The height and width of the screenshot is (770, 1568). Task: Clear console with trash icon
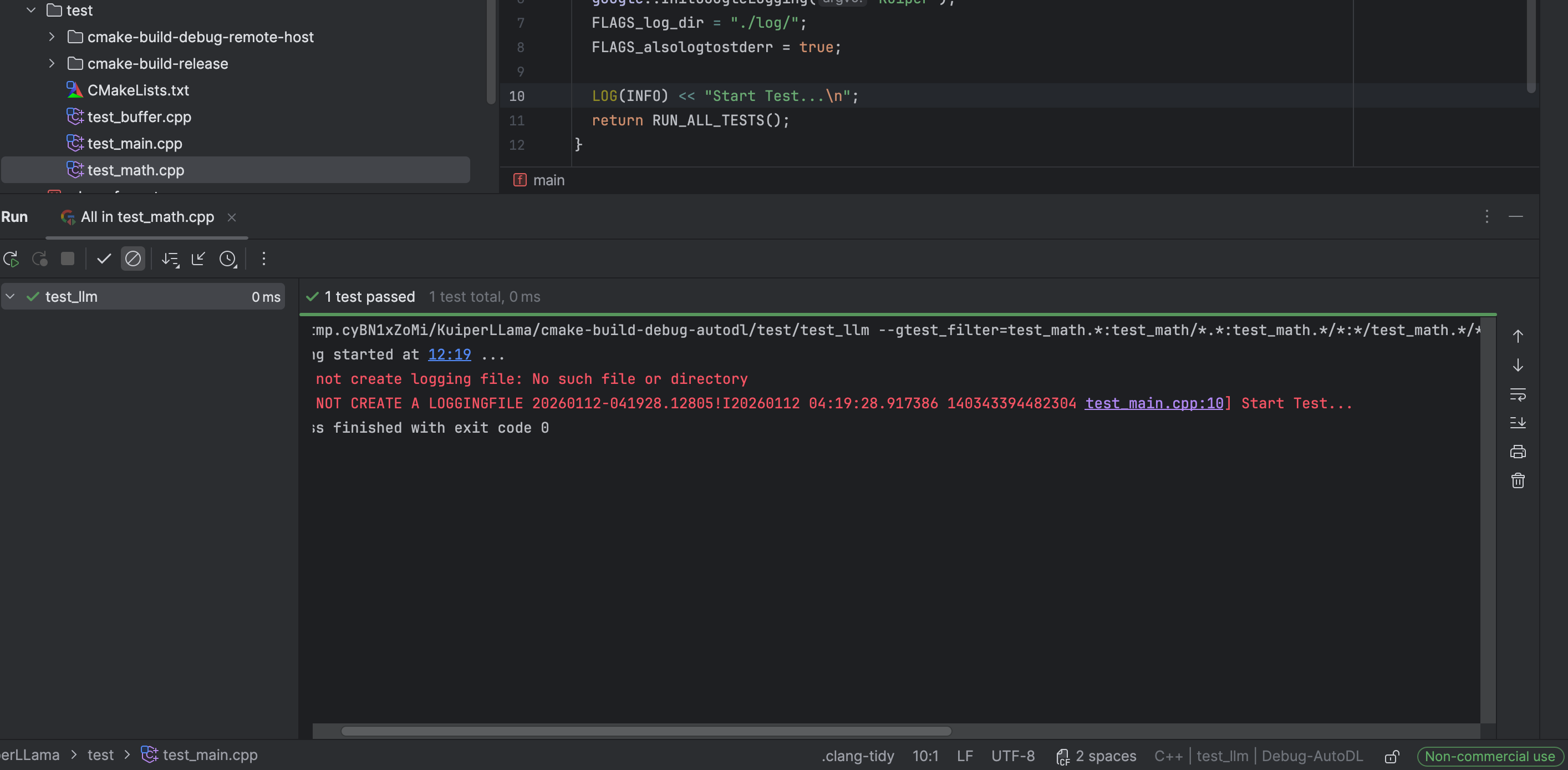1518,480
